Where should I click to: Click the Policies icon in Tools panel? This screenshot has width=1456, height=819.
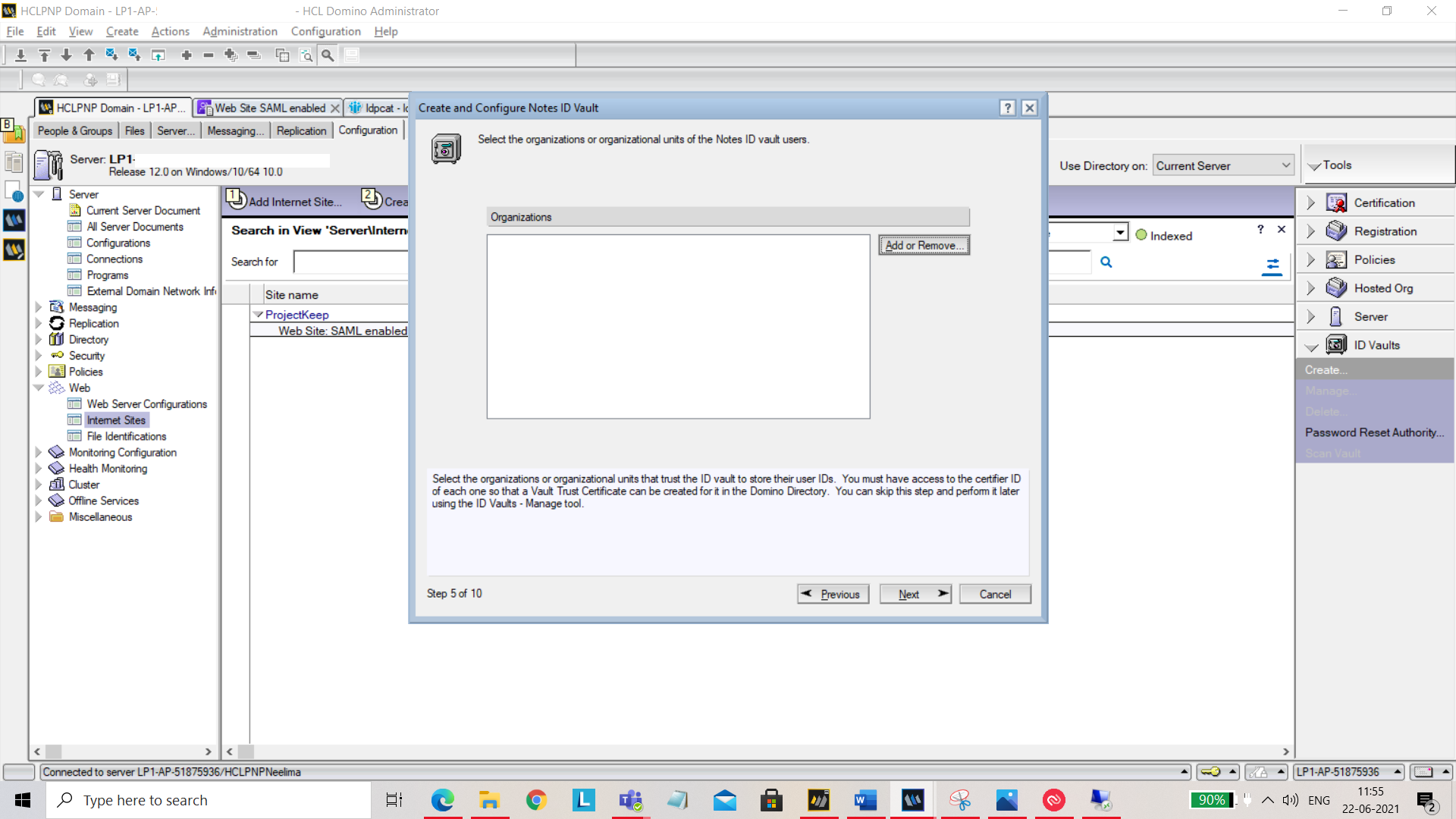tap(1337, 259)
